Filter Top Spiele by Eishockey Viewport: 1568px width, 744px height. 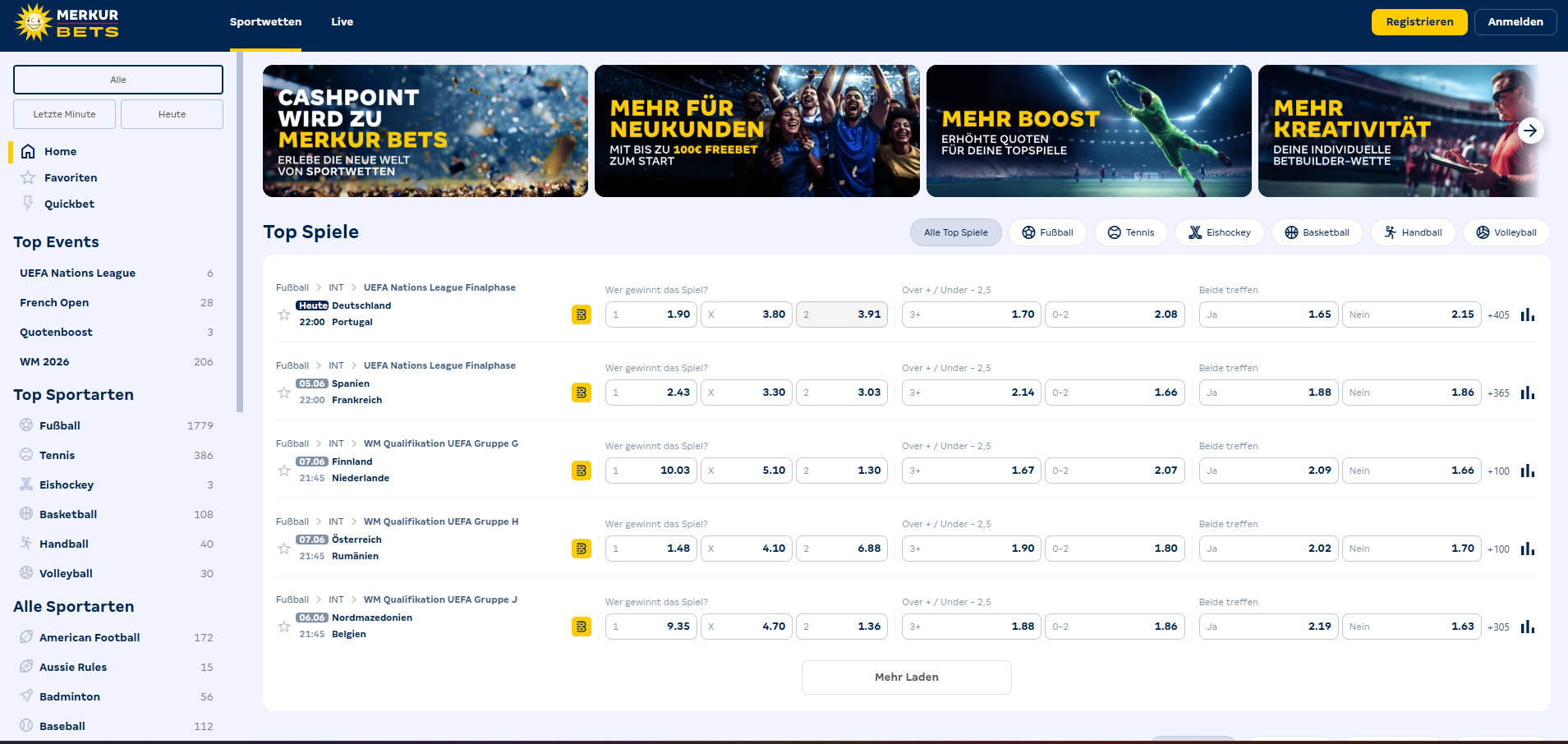pos(1220,232)
